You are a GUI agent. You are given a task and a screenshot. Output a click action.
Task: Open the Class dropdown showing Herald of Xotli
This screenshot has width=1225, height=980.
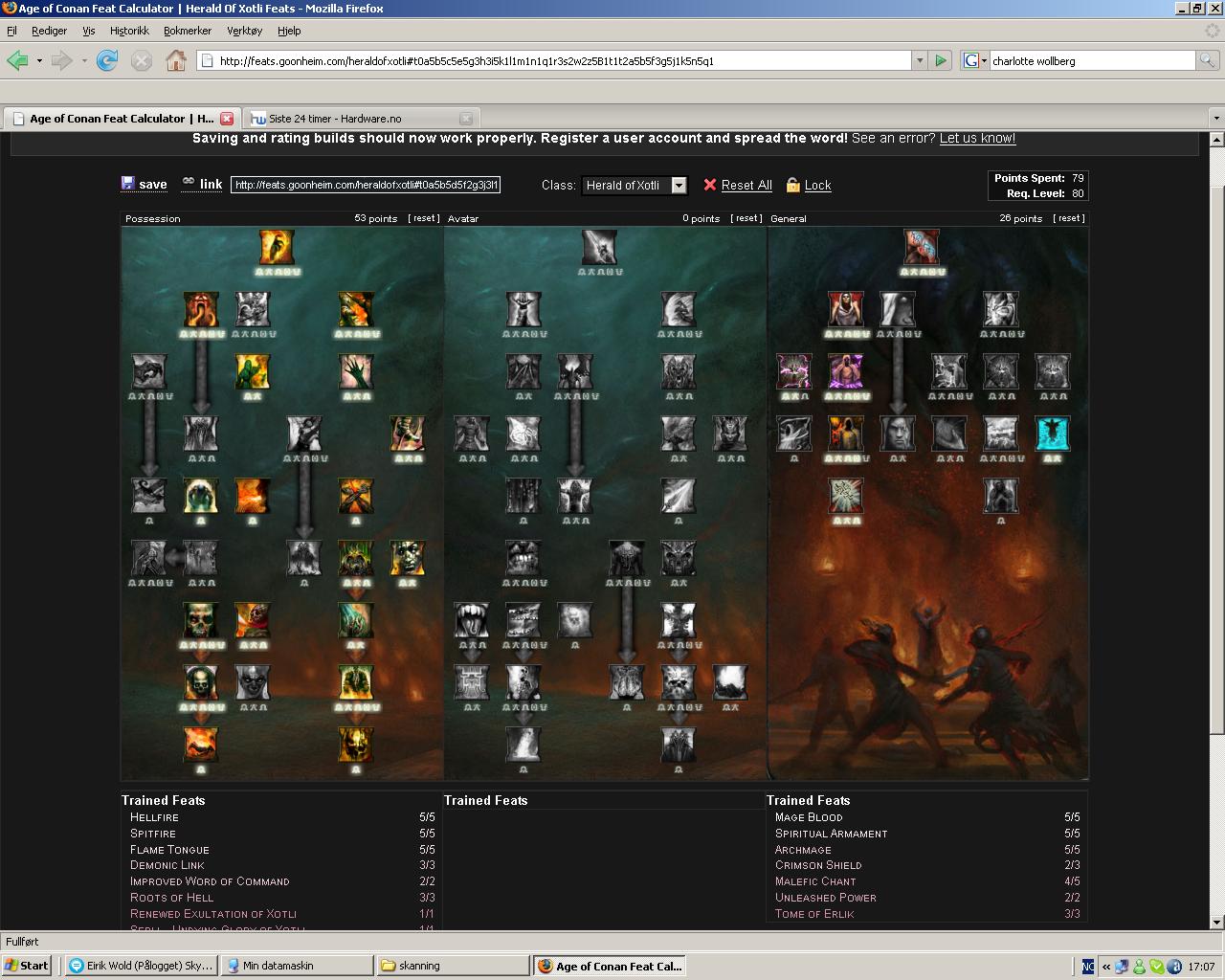pyautogui.click(x=635, y=185)
